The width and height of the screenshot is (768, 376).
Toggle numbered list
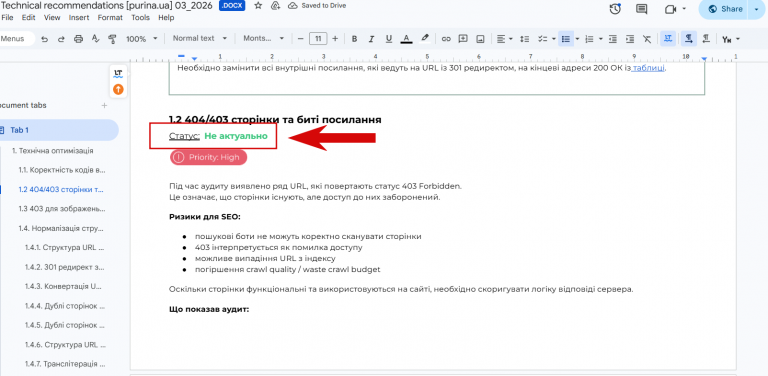[589, 39]
